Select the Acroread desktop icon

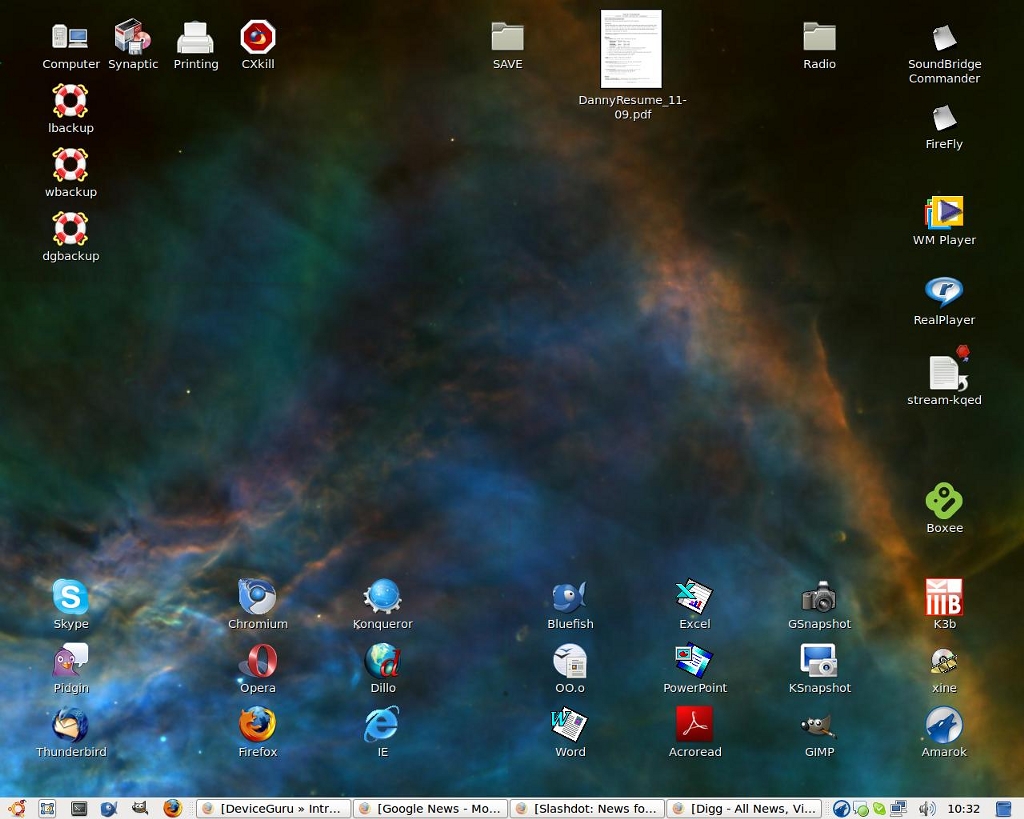[x=694, y=724]
